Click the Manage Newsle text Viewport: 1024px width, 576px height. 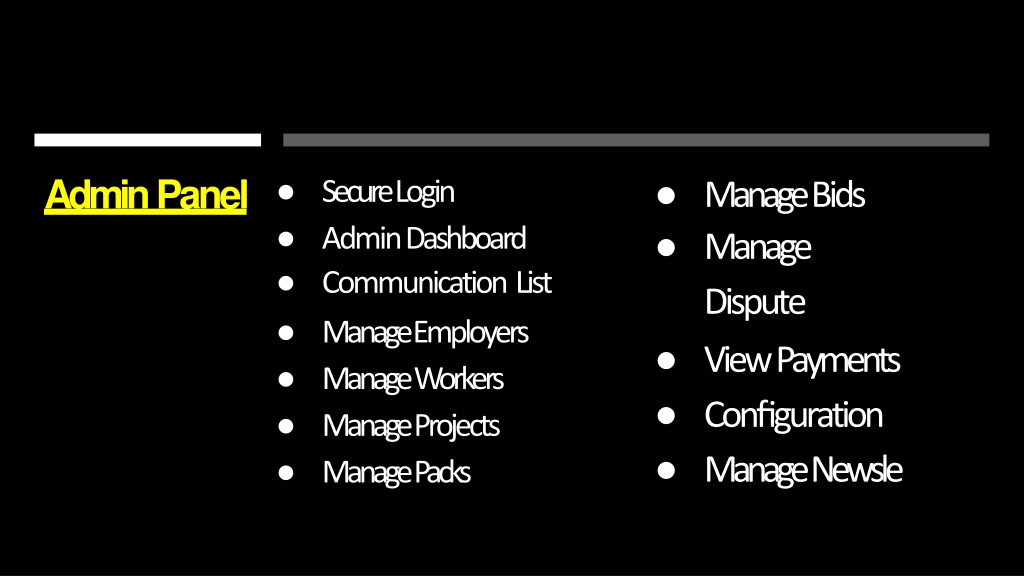[x=803, y=470]
